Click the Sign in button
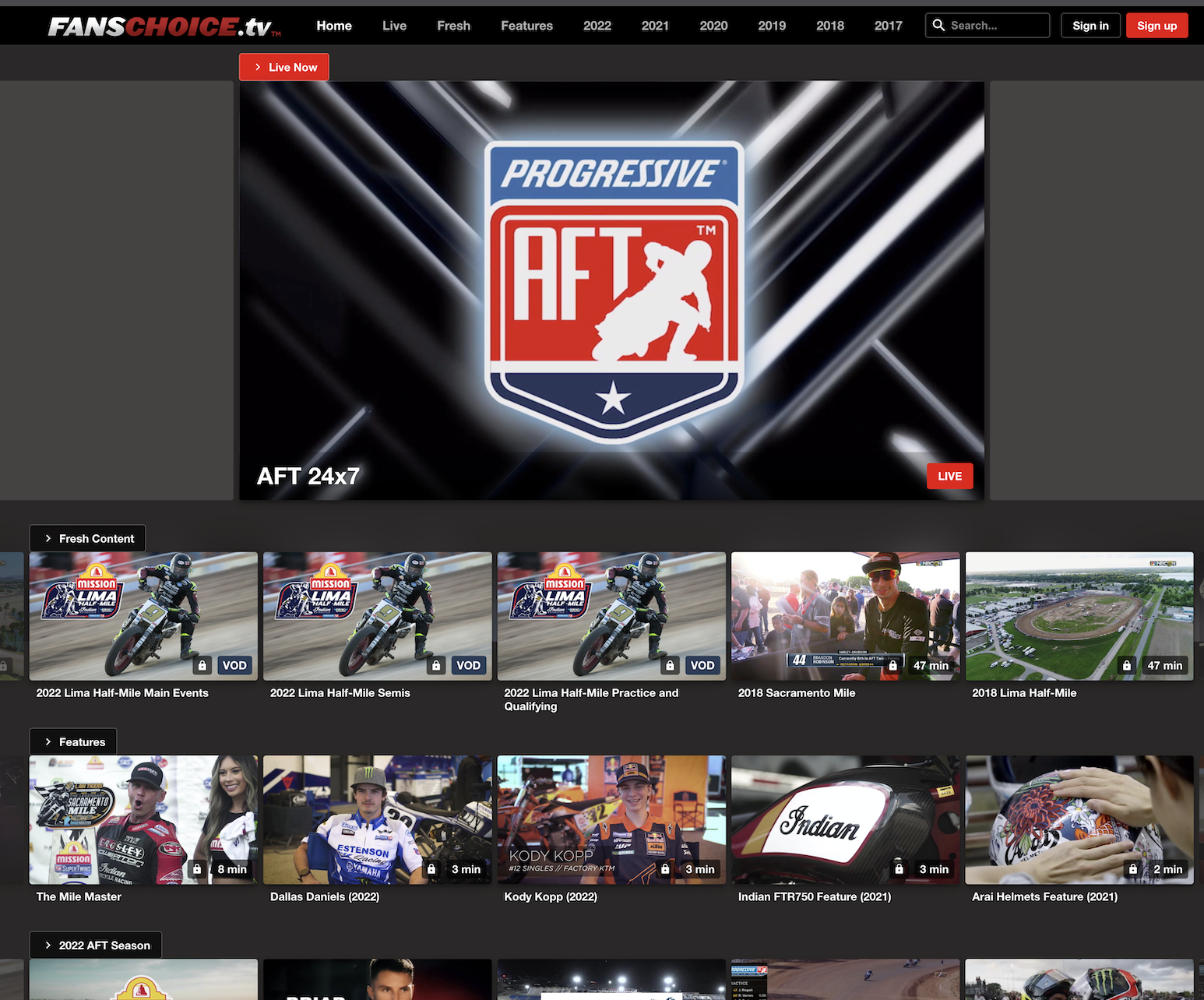The width and height of the screenshot is (1204, 1000). [1090, 26]
